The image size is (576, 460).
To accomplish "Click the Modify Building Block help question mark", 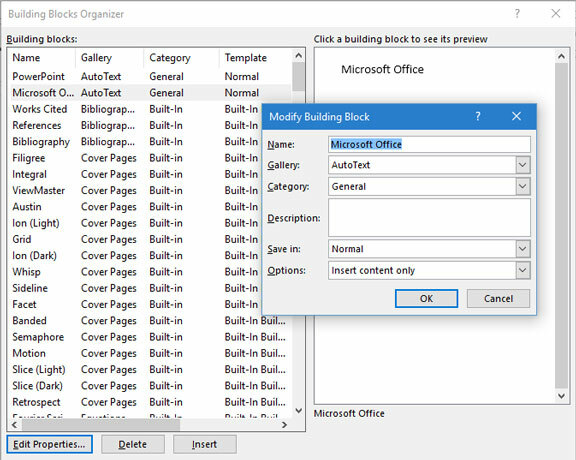I will 478,116.
